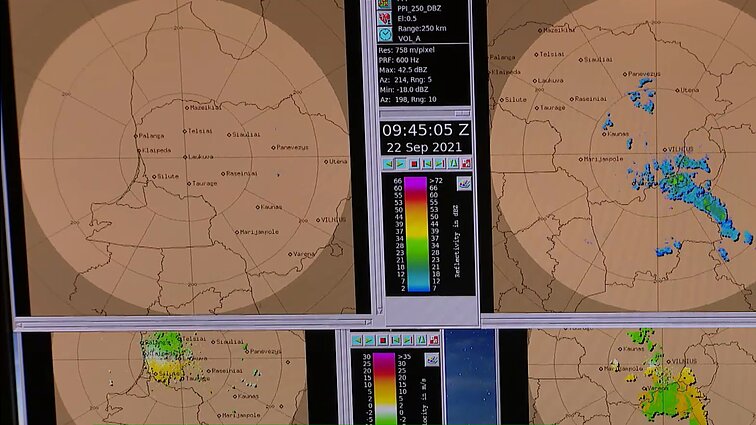The image size is (756, 425).
Task: Click the 22 Sep 2021 date text
Action: click(x=424, y=147)
